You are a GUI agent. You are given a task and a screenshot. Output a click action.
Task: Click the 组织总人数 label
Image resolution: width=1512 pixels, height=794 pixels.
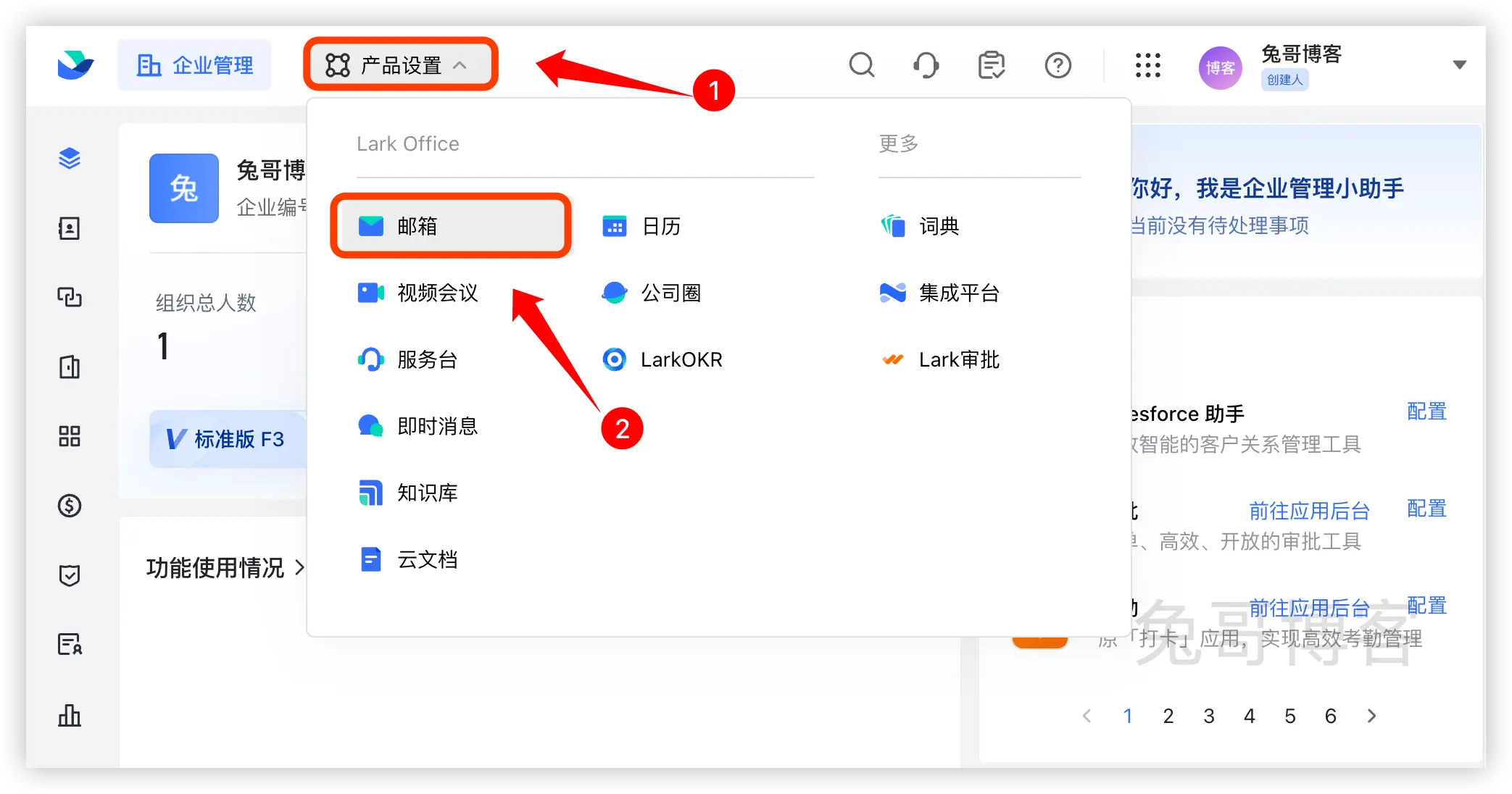(x=206, y=303)
